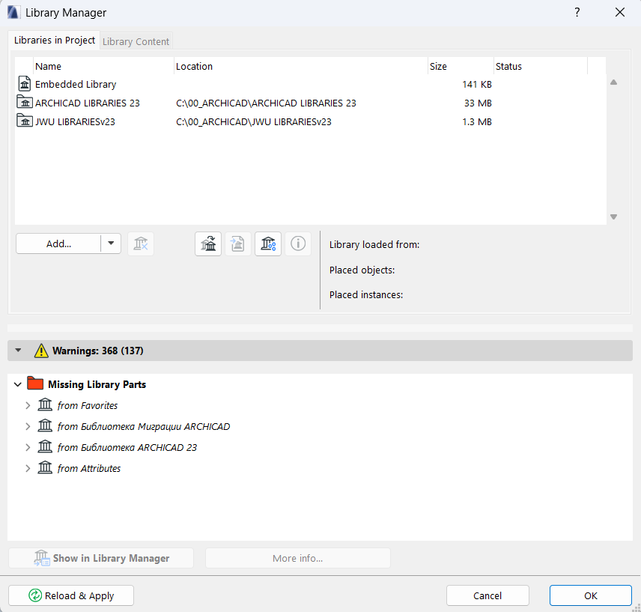Click library icon beside from Библиотека ARCHICAD 23
Image resolution: width=641 pixels, height=612 pixels.
(45, 446)
